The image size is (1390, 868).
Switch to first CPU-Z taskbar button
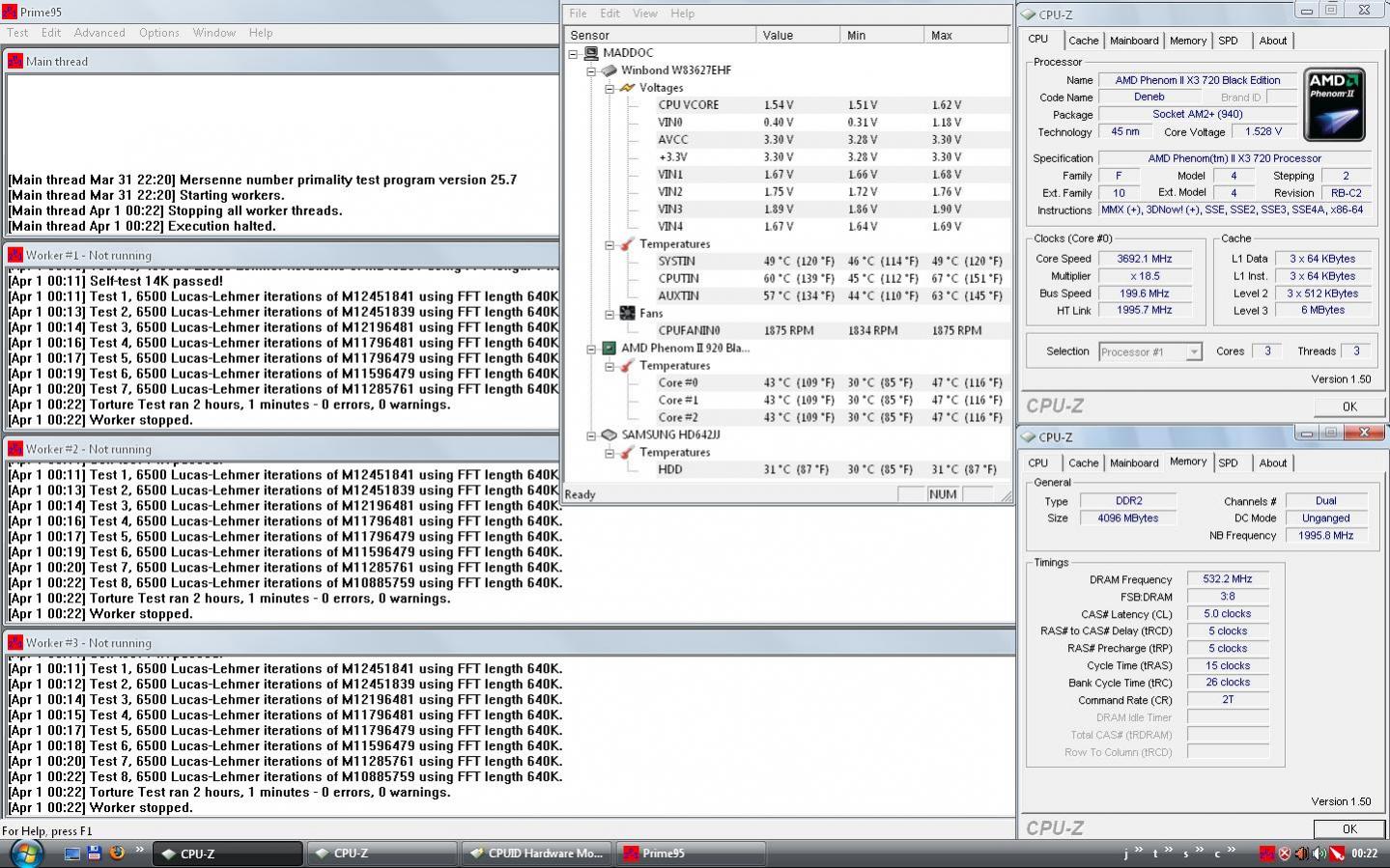[227, 854]
